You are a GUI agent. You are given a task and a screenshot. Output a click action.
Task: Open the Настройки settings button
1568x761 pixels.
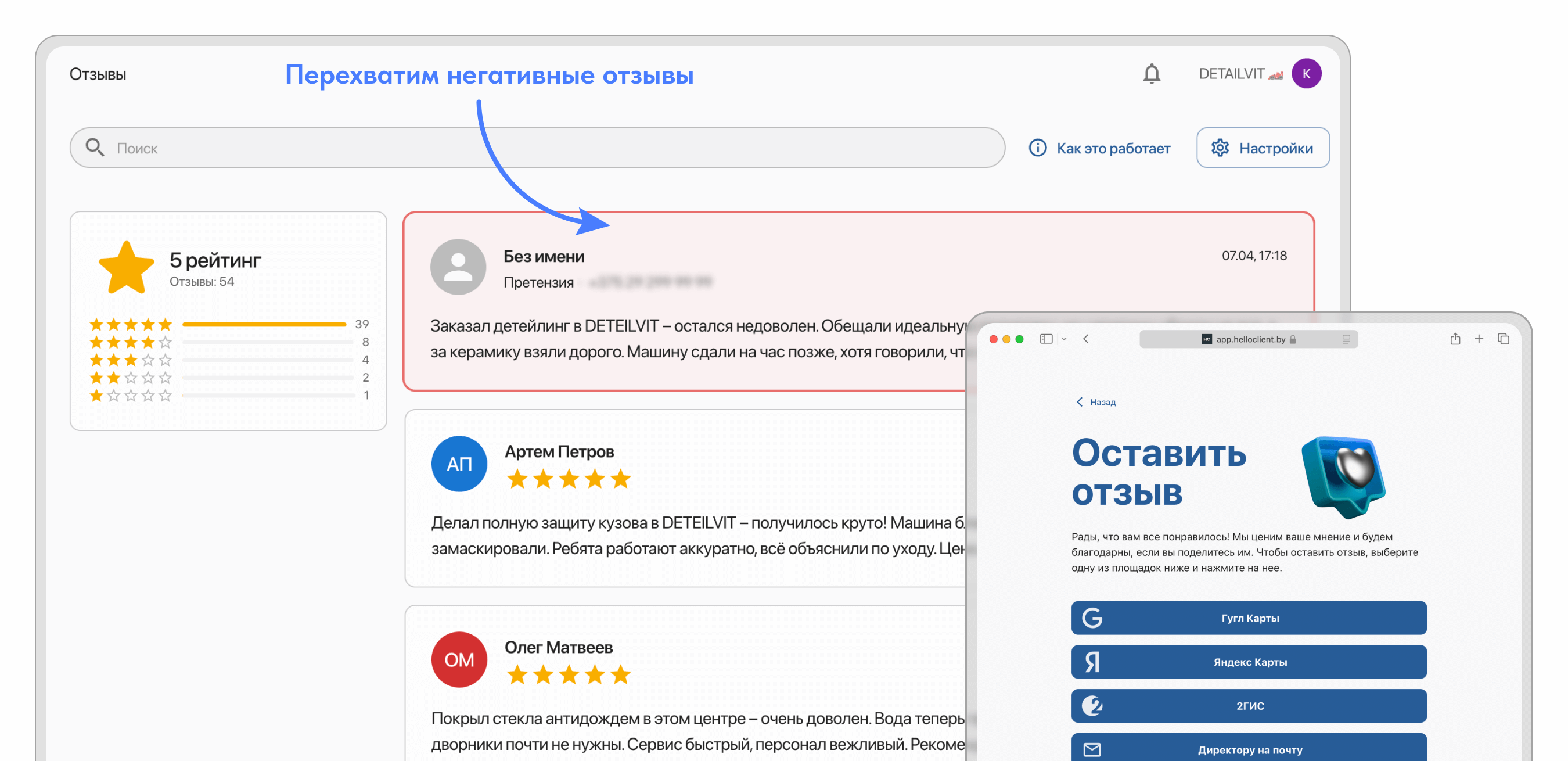tap(1263, 148)
